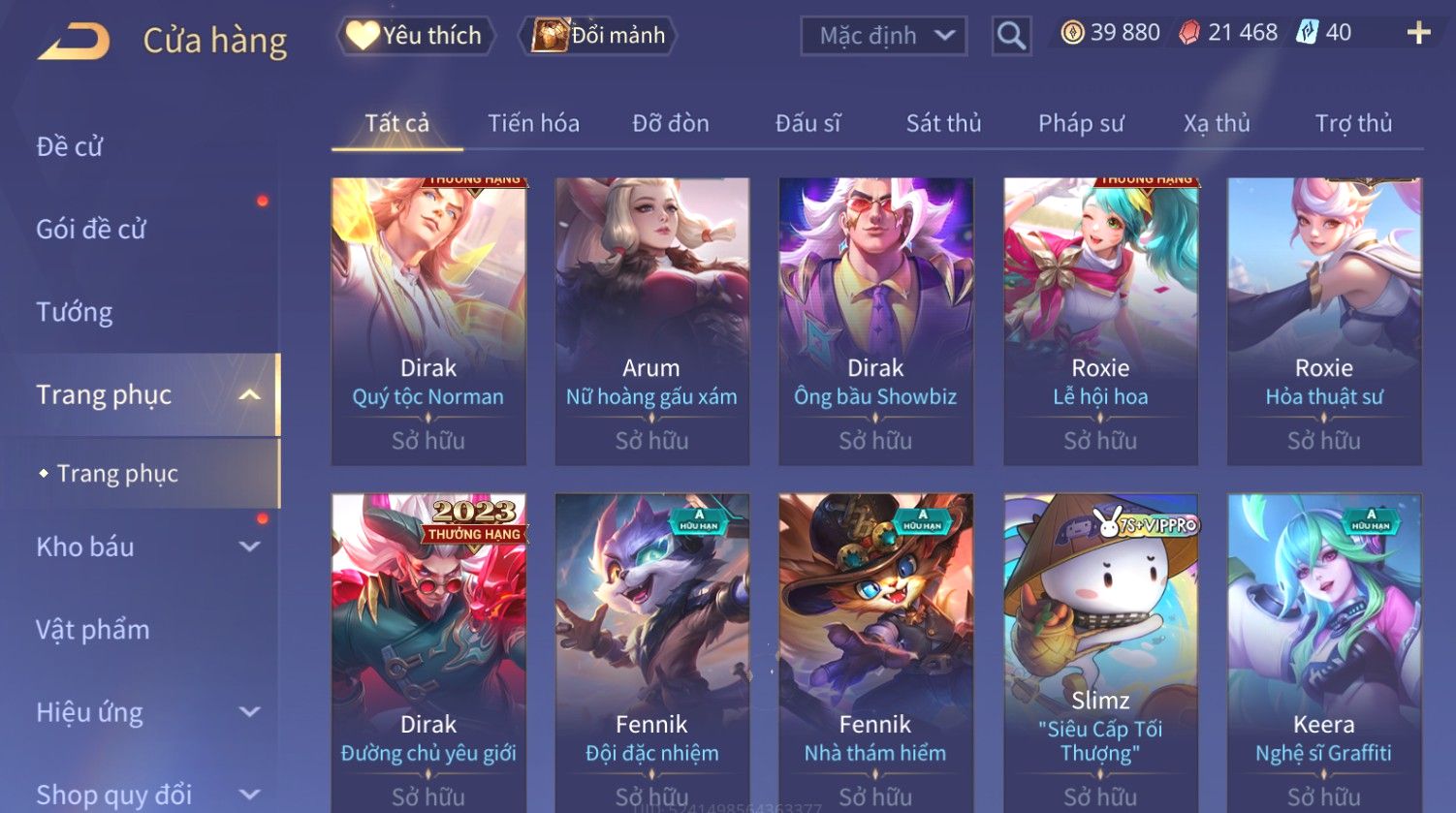
Task: Switch to the Sát thủ tab
Action: (x=943, y=123)
